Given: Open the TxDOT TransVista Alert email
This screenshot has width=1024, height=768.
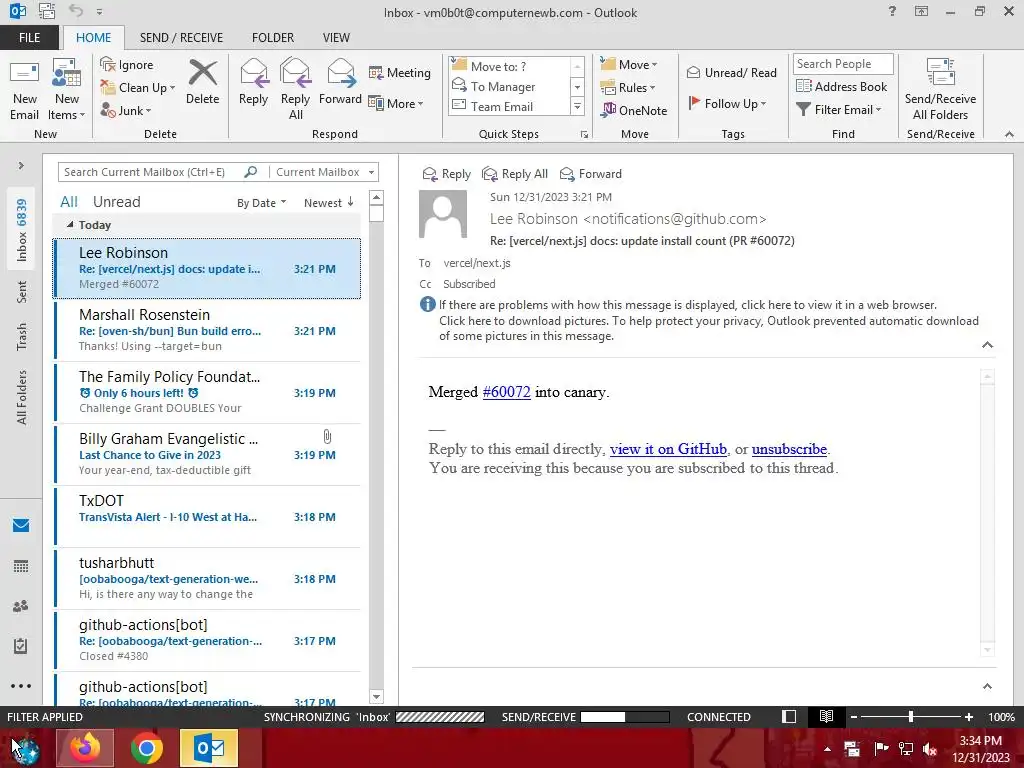Looking at the screenshot, I should pos(207,517).
